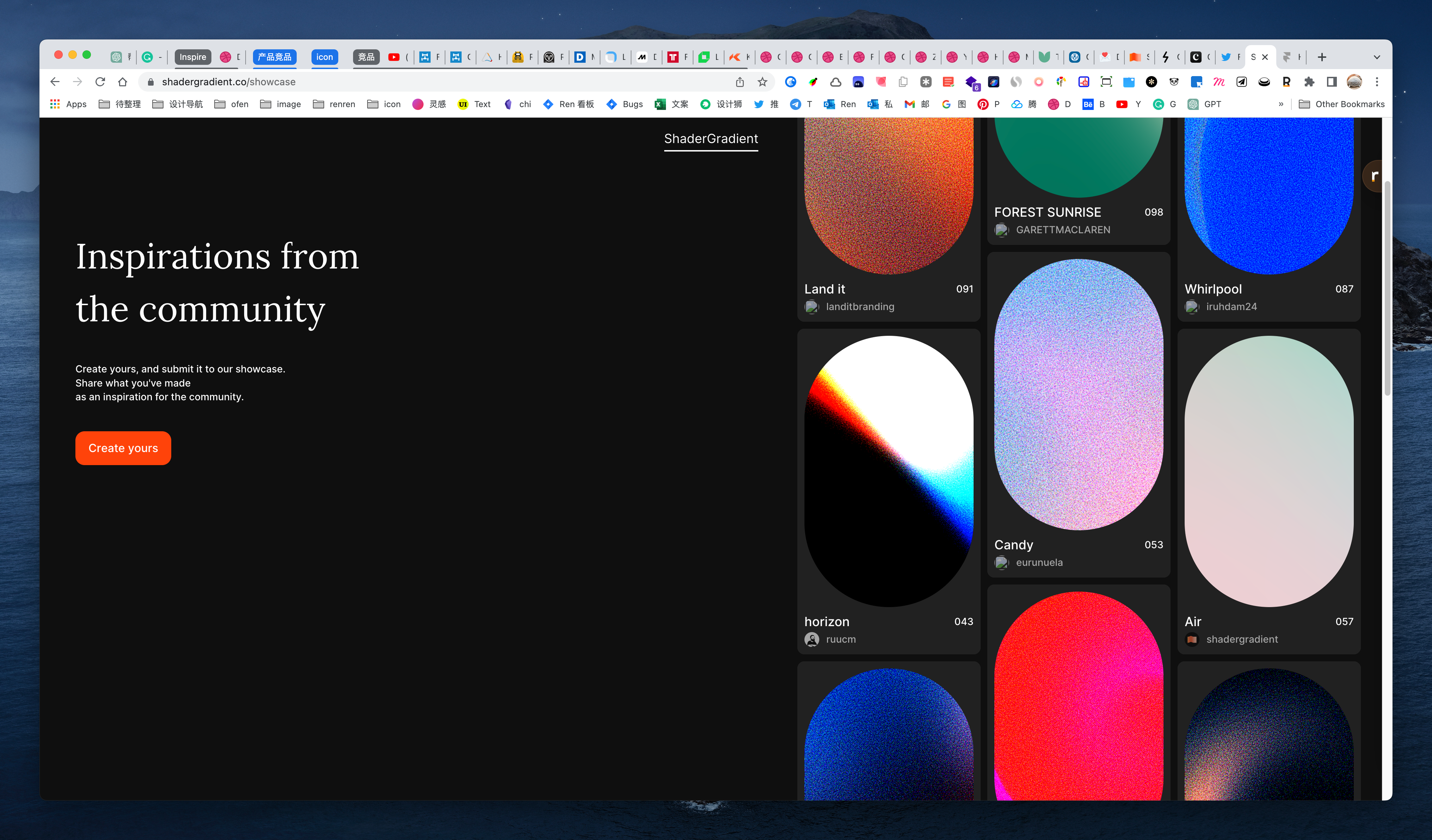Switch to the YouTube tab
The height and width of the screenshot is (840, 1432).
click(399, 57)
